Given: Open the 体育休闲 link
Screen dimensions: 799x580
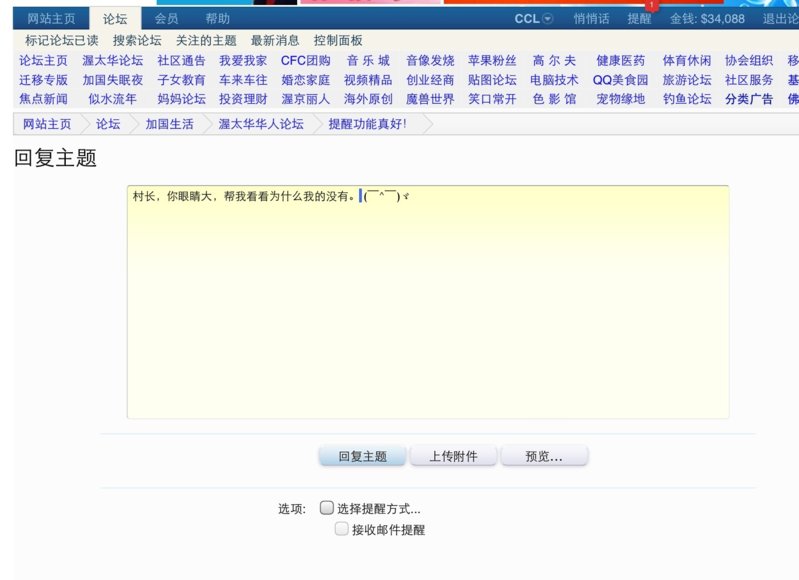Looking at the screenshot, I should click(687, 61).
